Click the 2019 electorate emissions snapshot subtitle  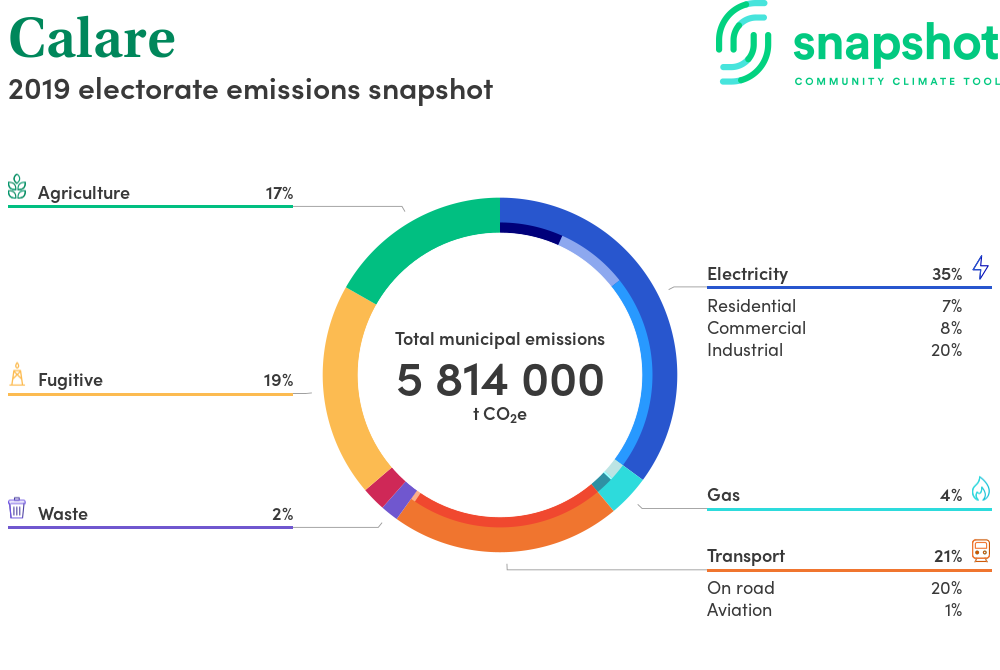pos(251,90)
